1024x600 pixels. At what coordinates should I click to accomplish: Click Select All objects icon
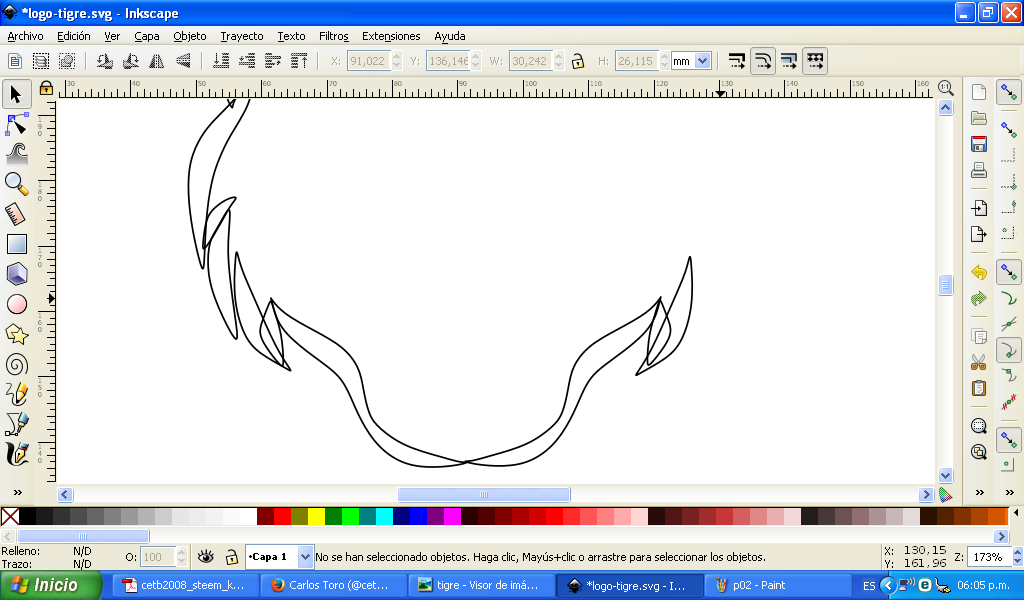(14, 61)
